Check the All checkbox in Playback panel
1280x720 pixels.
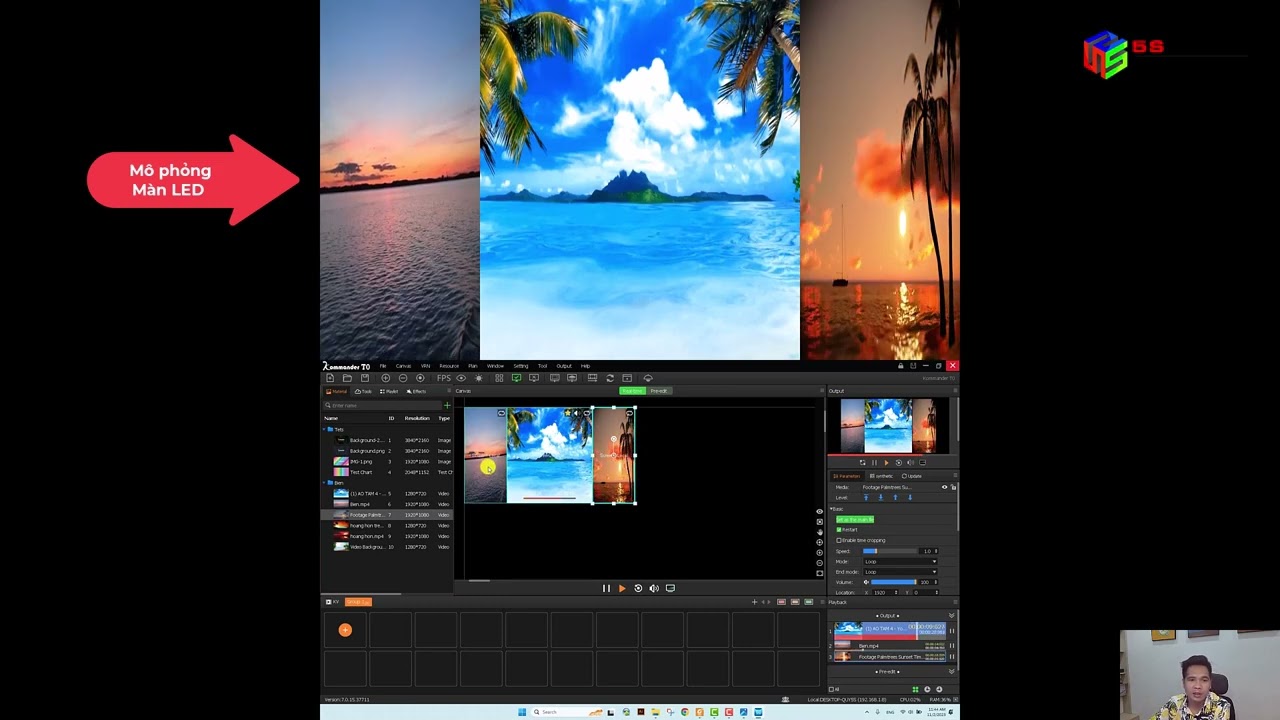pos(832,689)
